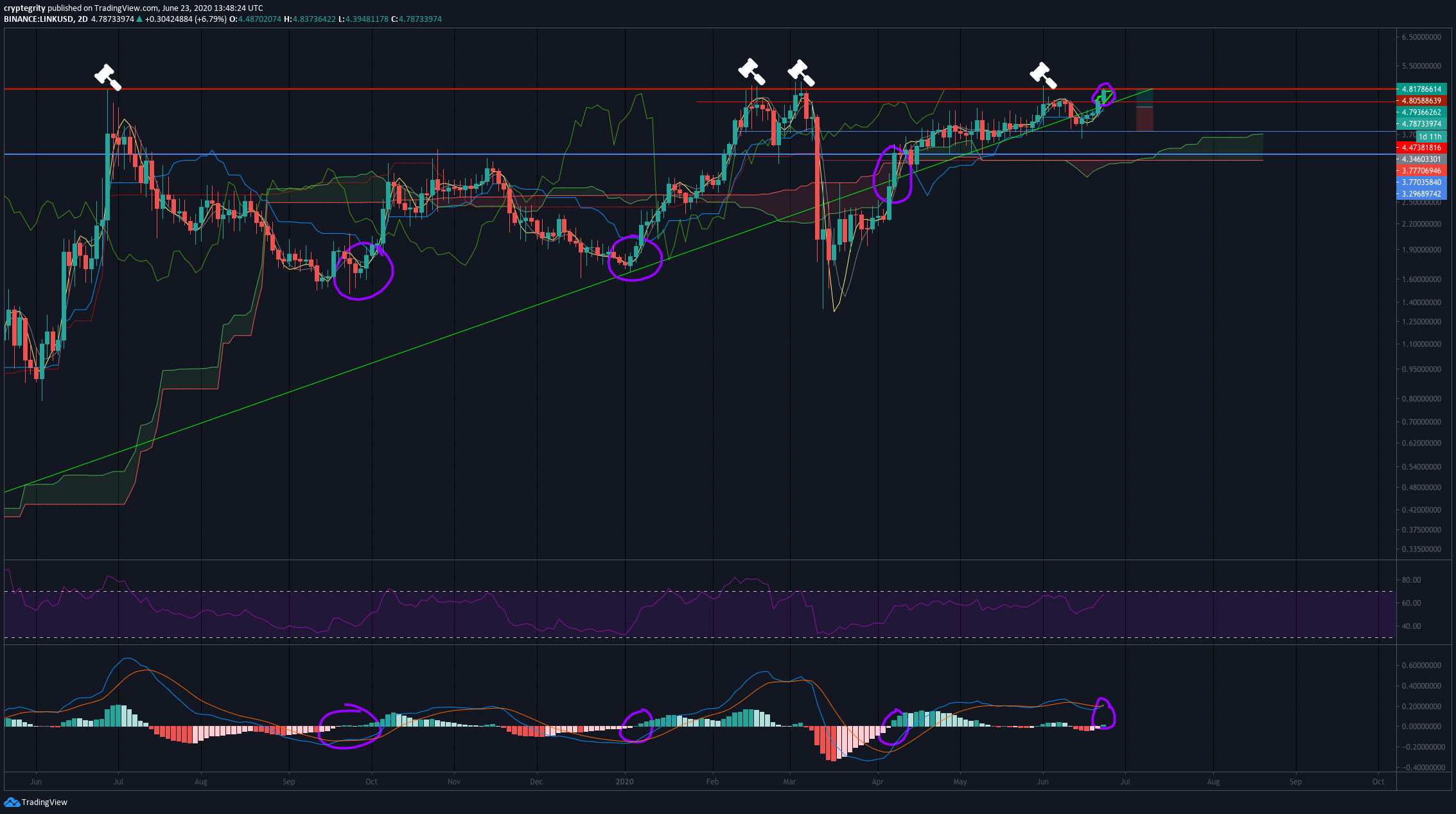
Task: Click the 1.25000000 price axis value
Action: [x=1421, y=322]
